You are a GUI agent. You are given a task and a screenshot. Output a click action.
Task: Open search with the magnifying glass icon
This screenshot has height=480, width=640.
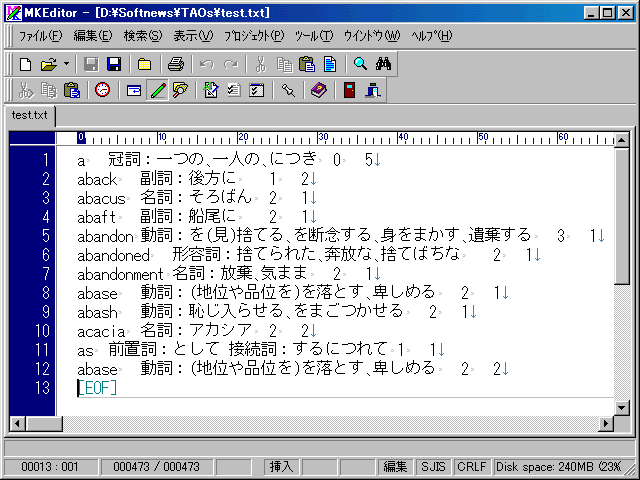click(x=360, y=64)
